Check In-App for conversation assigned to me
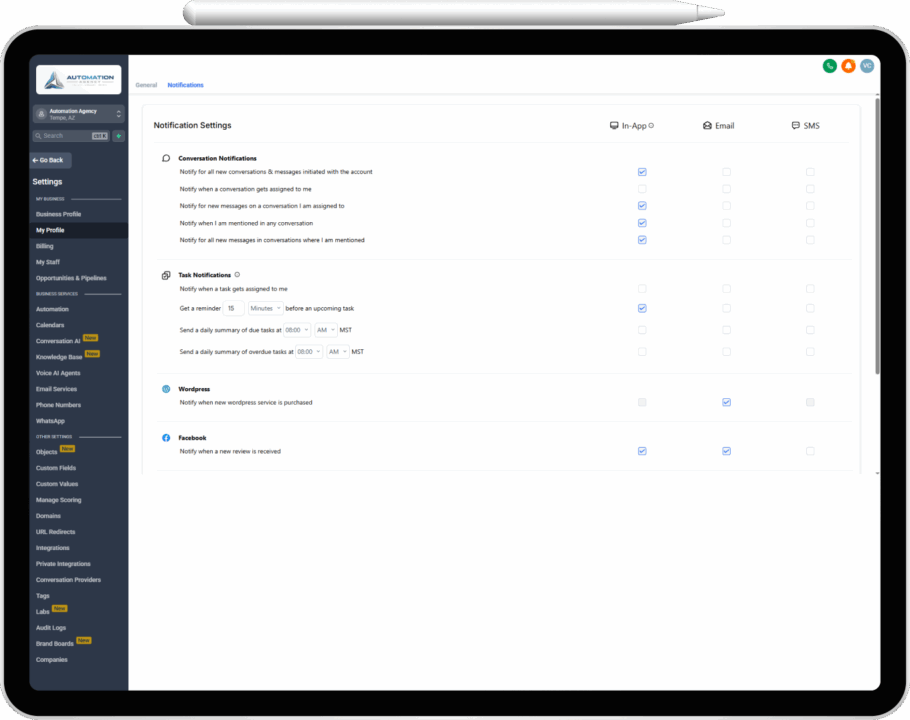The width and height of the screenshot is (910, 720). pyautogui.click(x=642, y=189)
